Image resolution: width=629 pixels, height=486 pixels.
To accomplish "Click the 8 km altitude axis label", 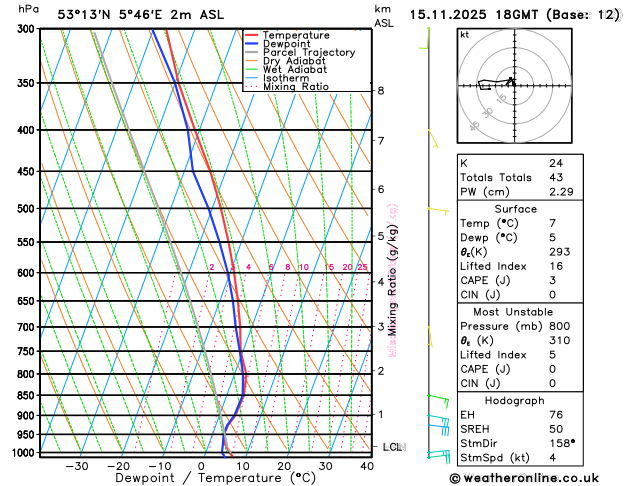I will pos(381,91).
